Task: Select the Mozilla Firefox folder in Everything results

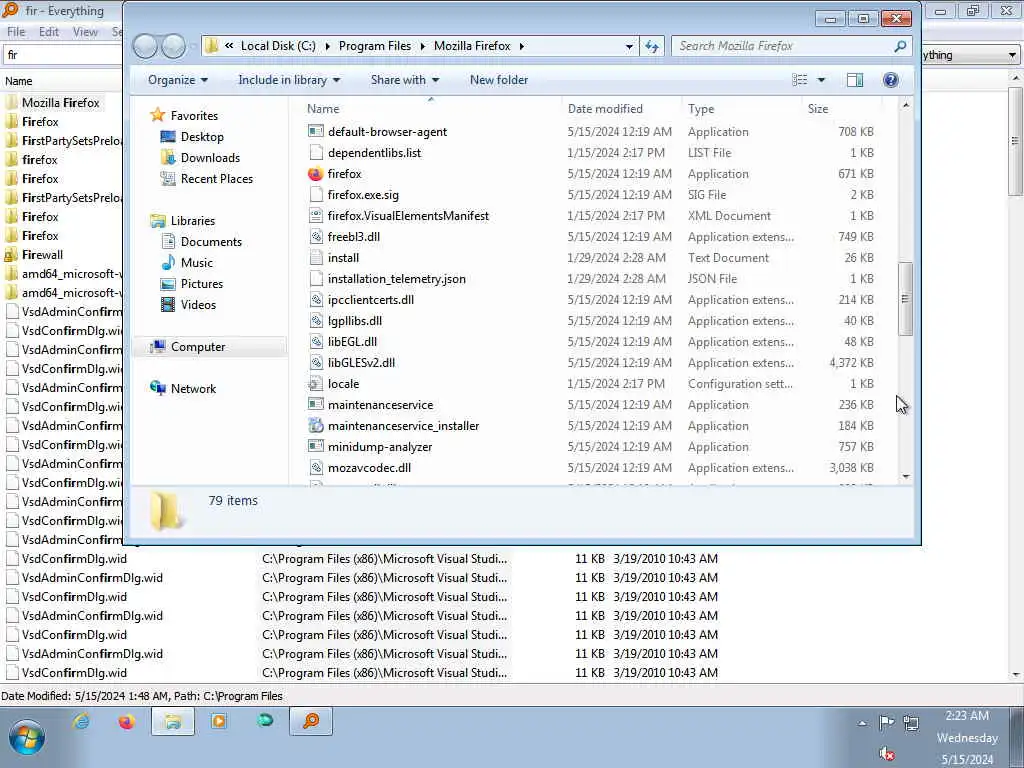Action: pyautogui.click(x=61, y=103)
